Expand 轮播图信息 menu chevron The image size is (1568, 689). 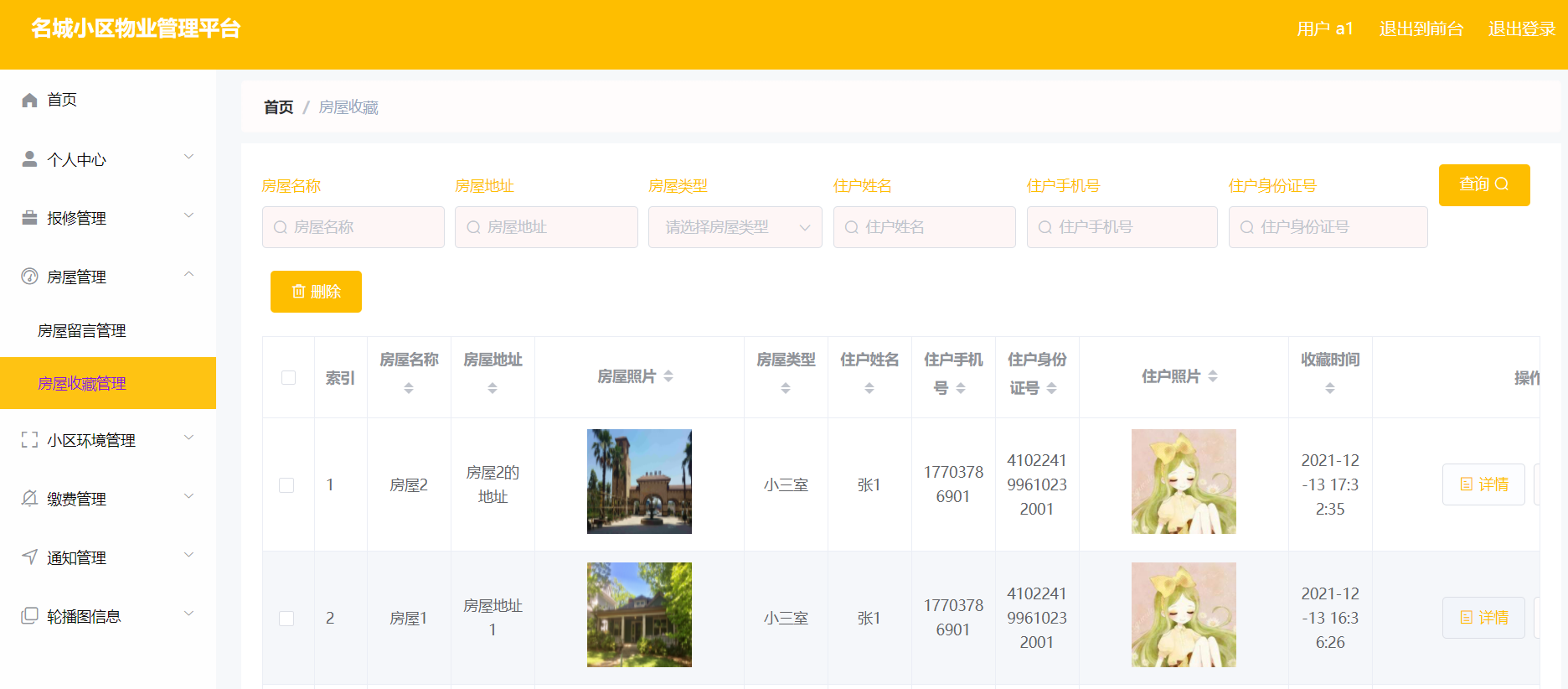pyautogui.click(x=189, y=614)
